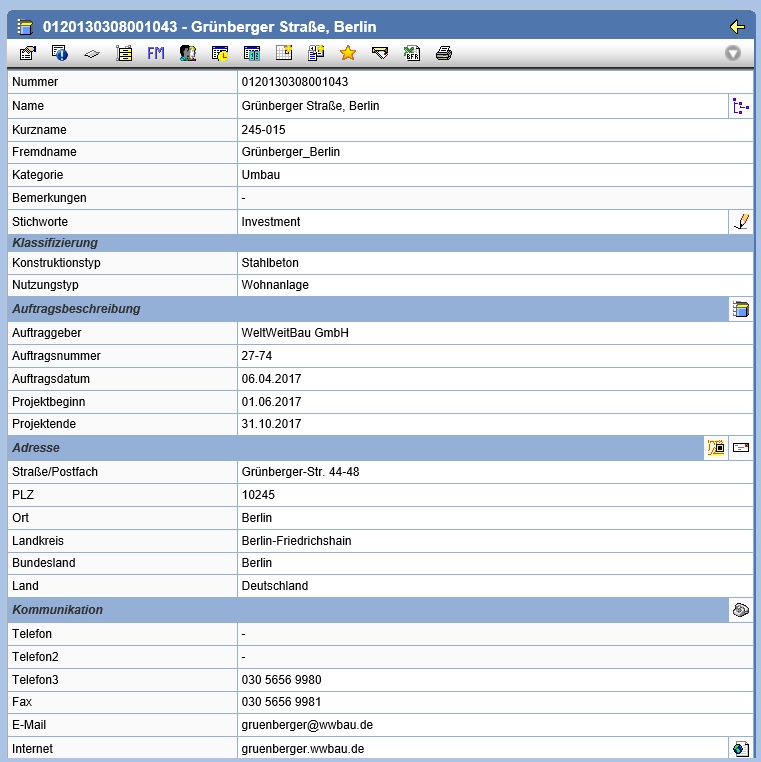
Task: Click the printer icon in toolbar
Action: 444,53
